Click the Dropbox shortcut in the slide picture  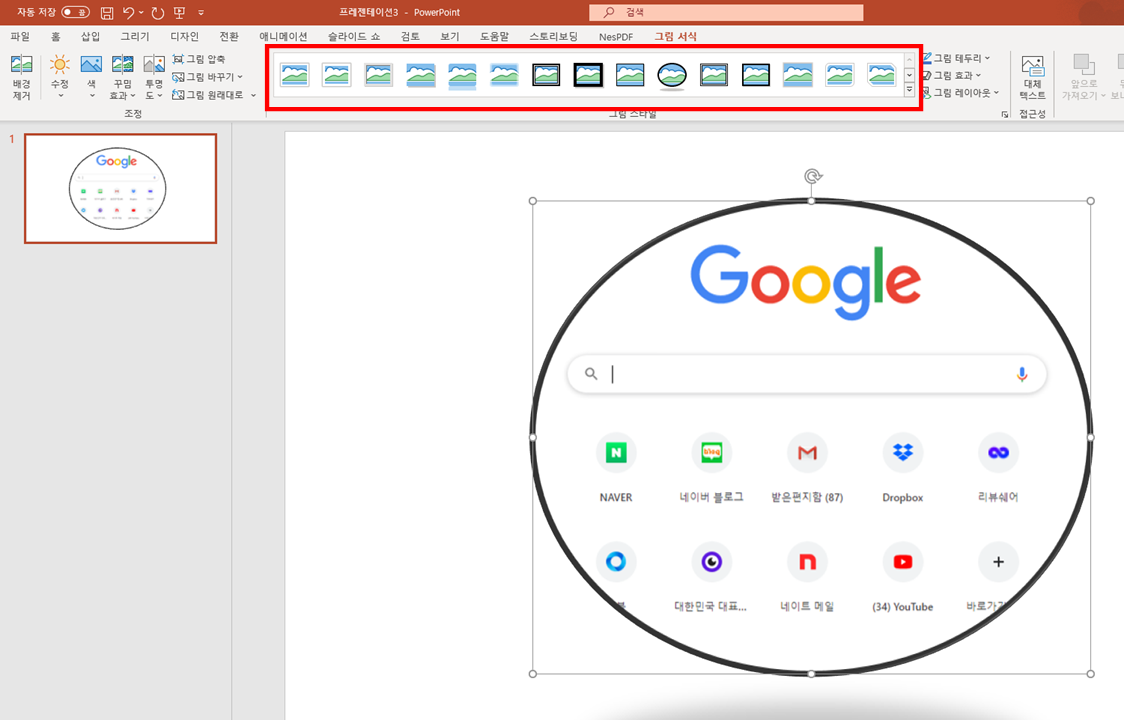902,468
